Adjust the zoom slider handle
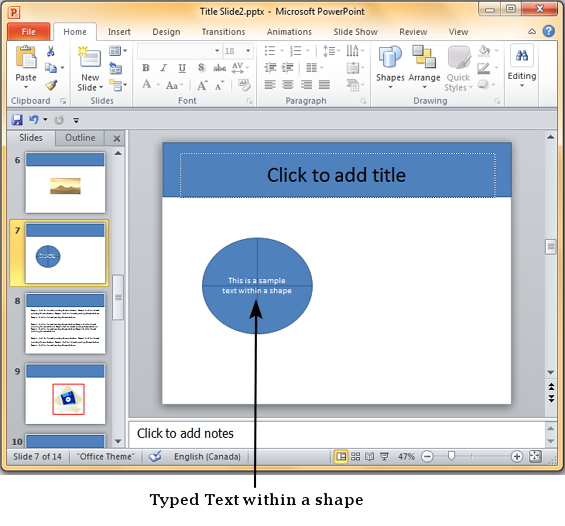 pyautogui.click(x=451, y=456)
